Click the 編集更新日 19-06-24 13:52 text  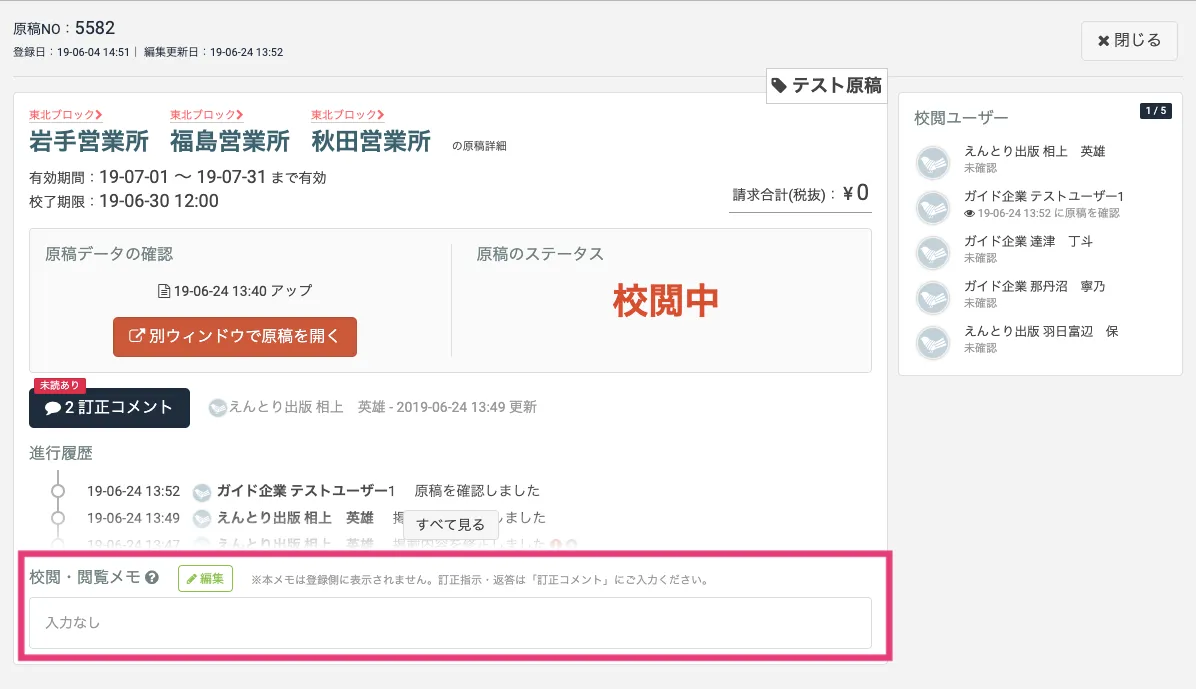[x=214, y=52]
